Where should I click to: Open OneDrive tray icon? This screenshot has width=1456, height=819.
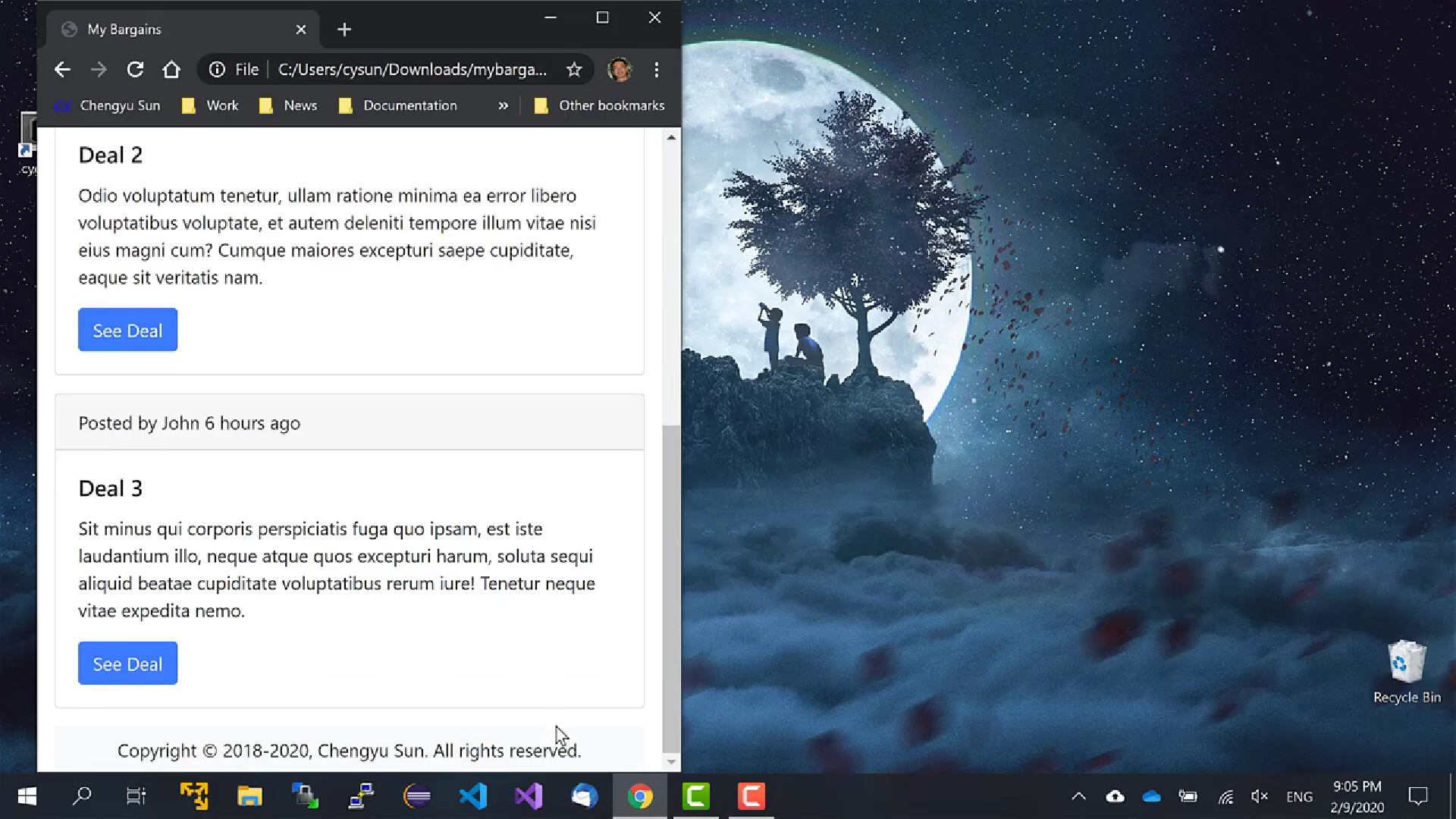[1151, 796]
